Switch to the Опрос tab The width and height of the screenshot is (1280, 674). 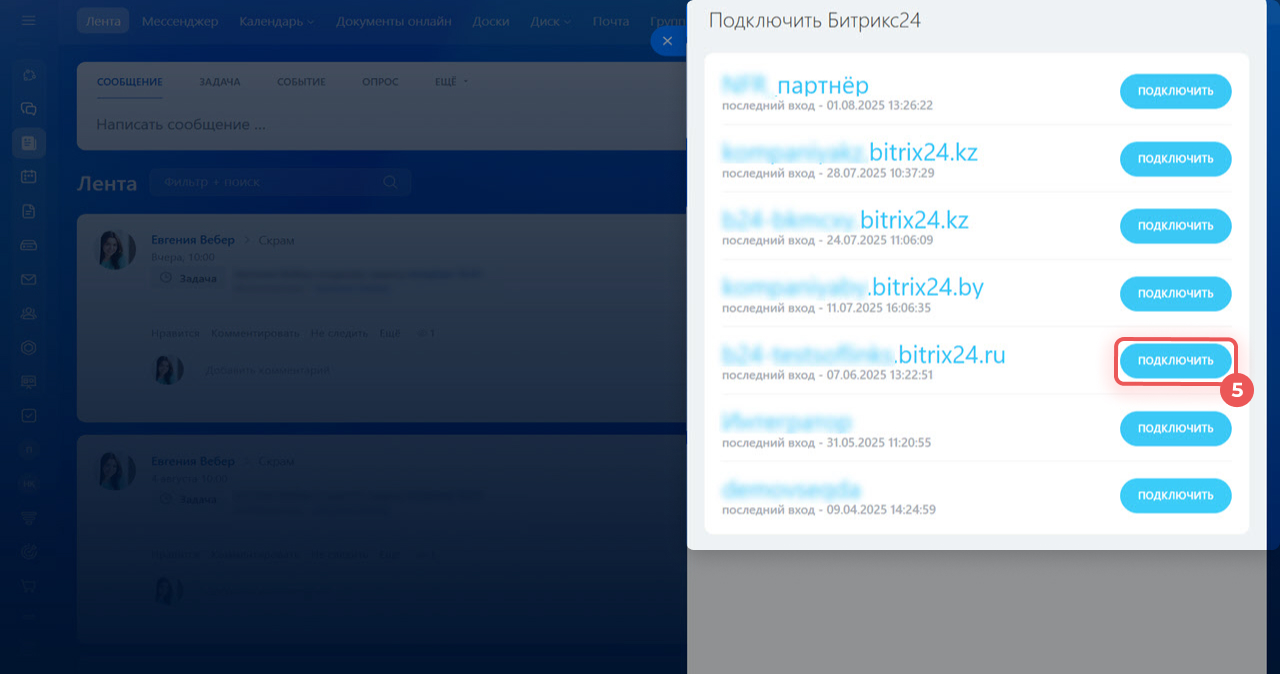tap(380, 82)
